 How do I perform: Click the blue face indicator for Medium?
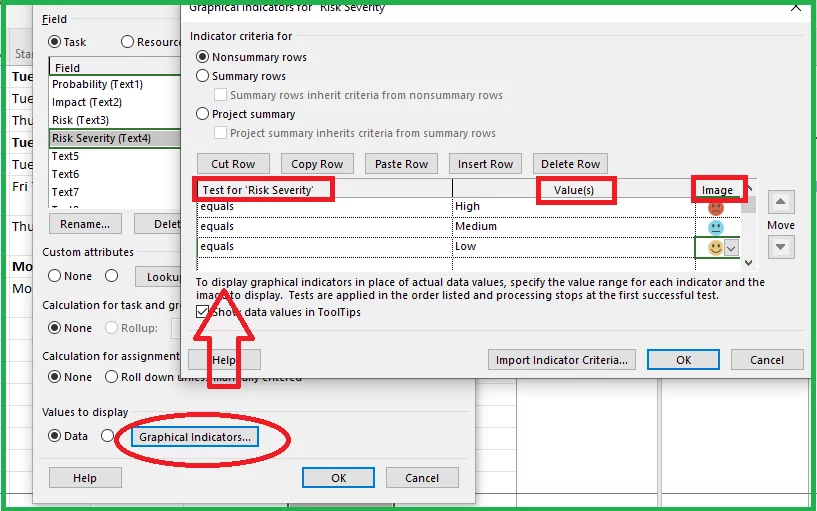point(715,227)
